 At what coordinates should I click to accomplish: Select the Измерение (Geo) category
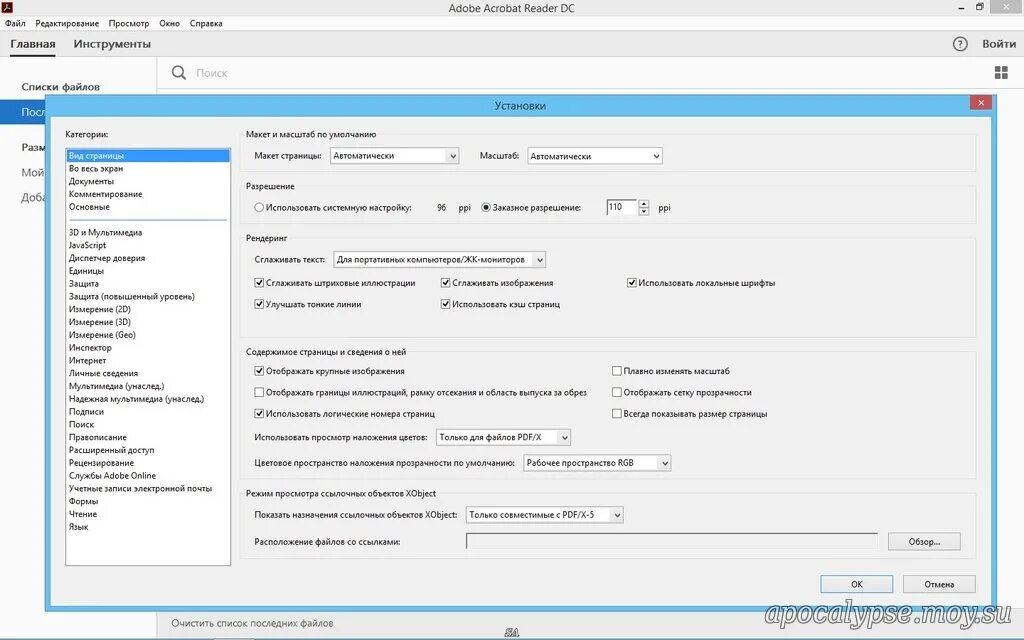click(x=103, y=334)
